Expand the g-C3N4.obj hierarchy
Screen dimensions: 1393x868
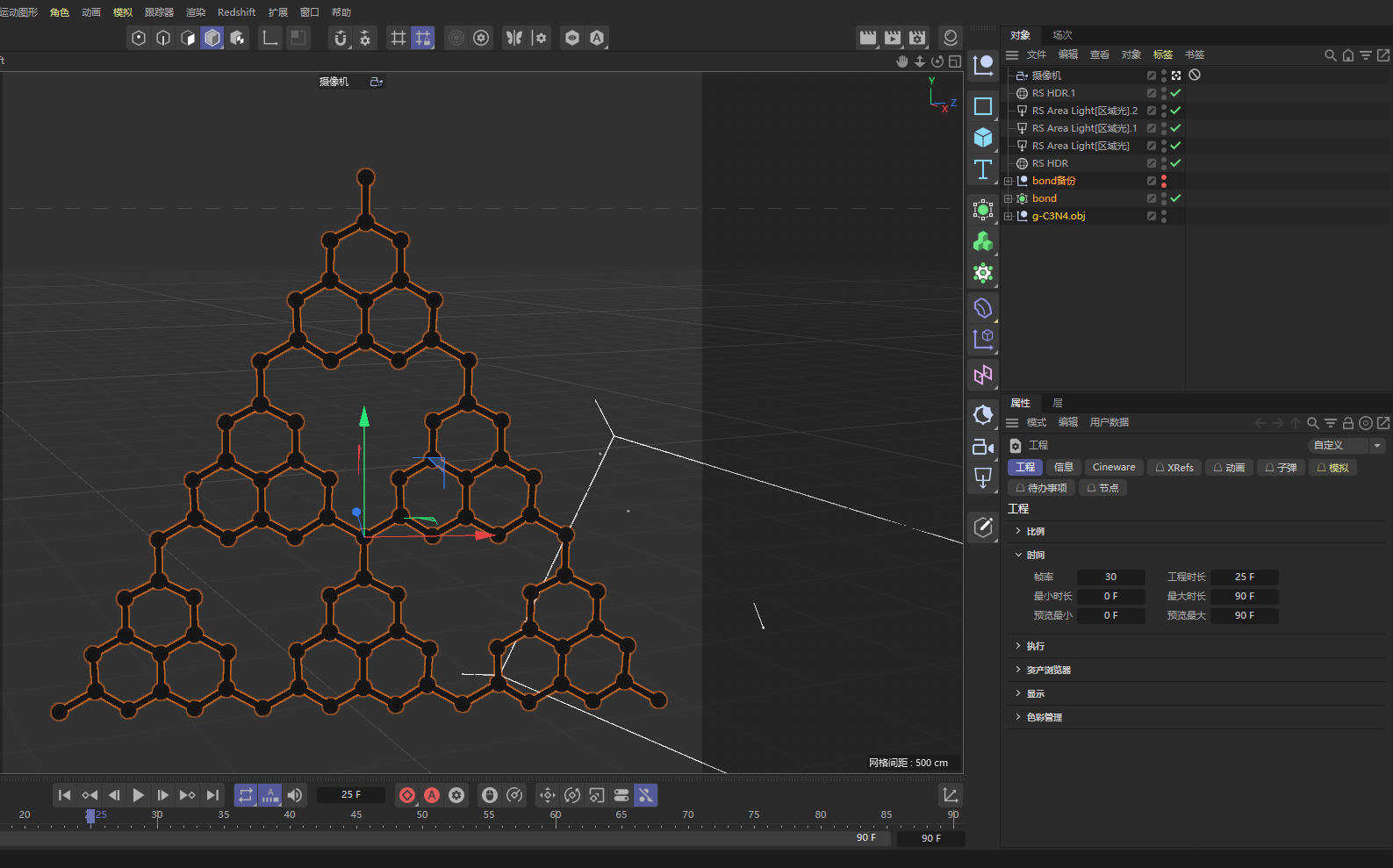[1009, 216]
